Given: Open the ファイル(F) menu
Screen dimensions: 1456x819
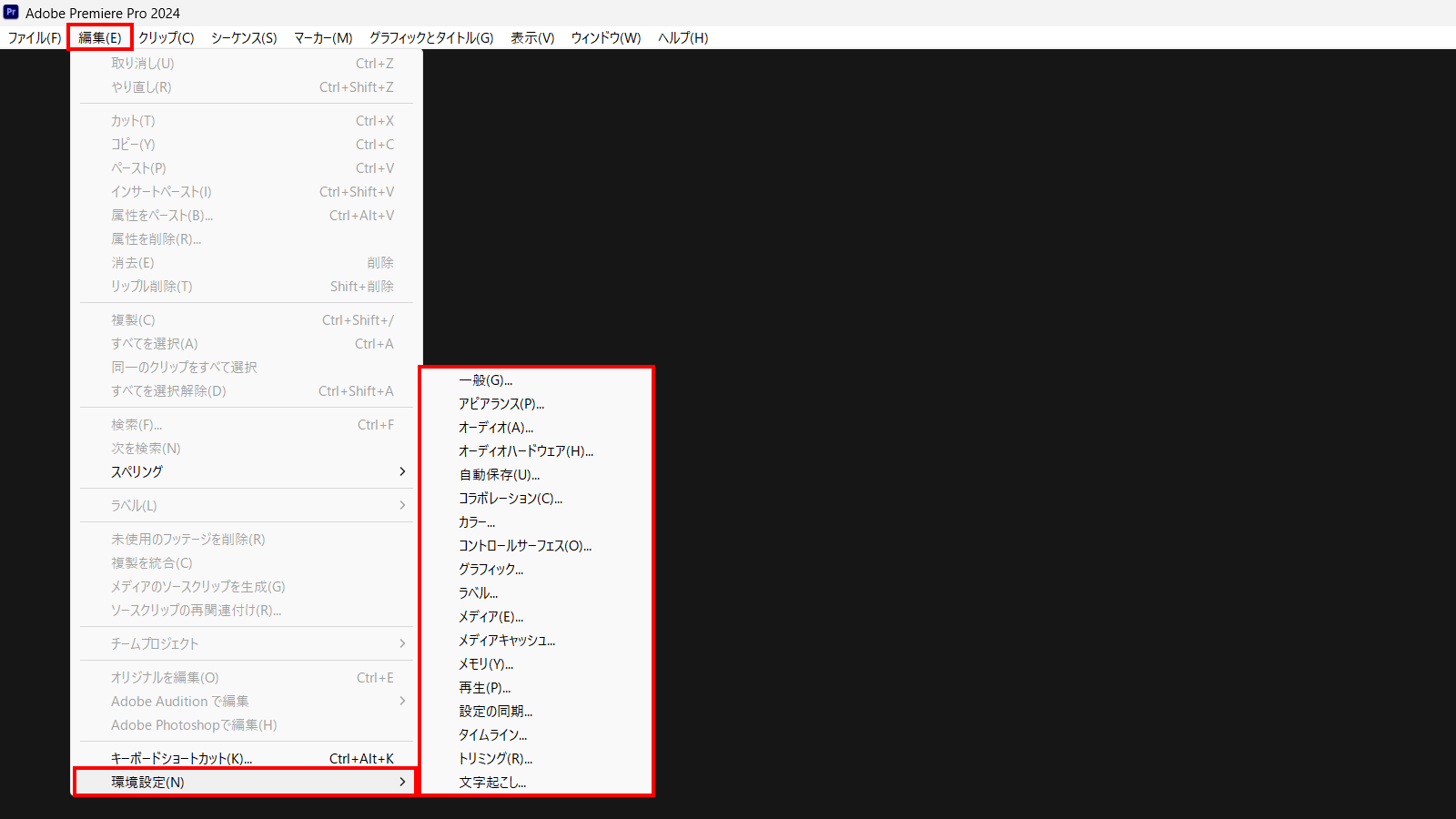Looking at the screenshot, I should point(35,37).
